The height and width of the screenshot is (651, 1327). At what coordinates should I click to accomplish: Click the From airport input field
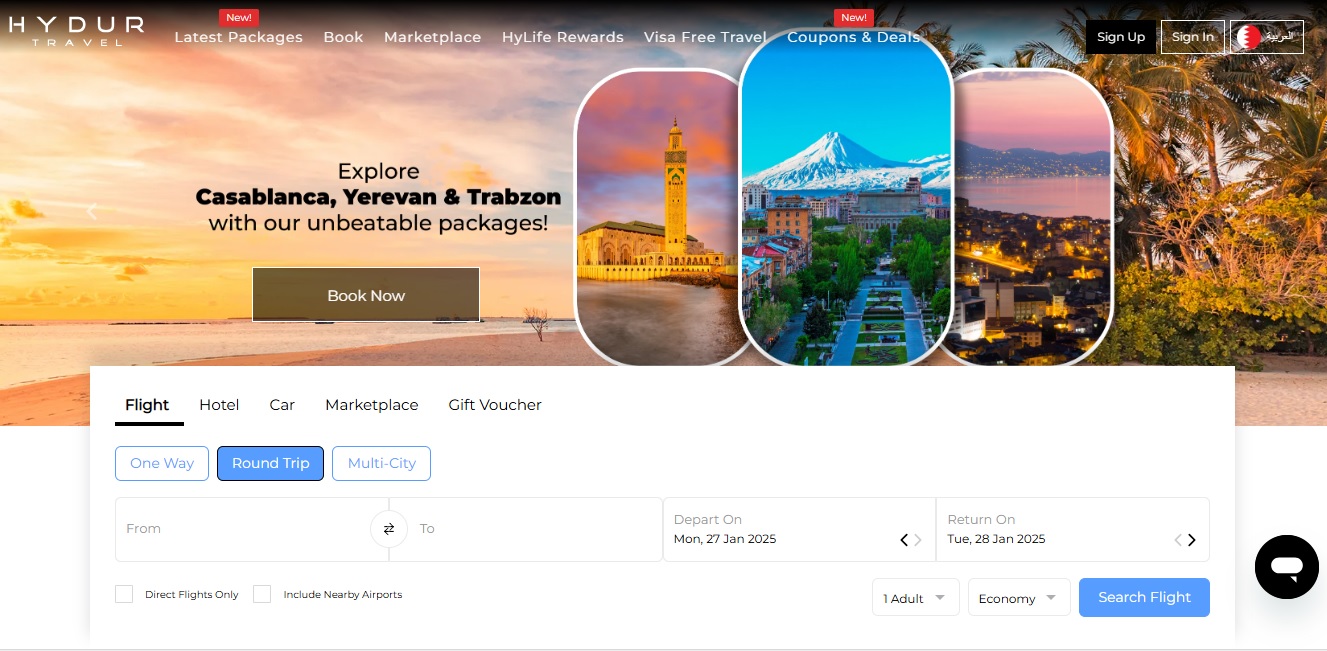243,529
